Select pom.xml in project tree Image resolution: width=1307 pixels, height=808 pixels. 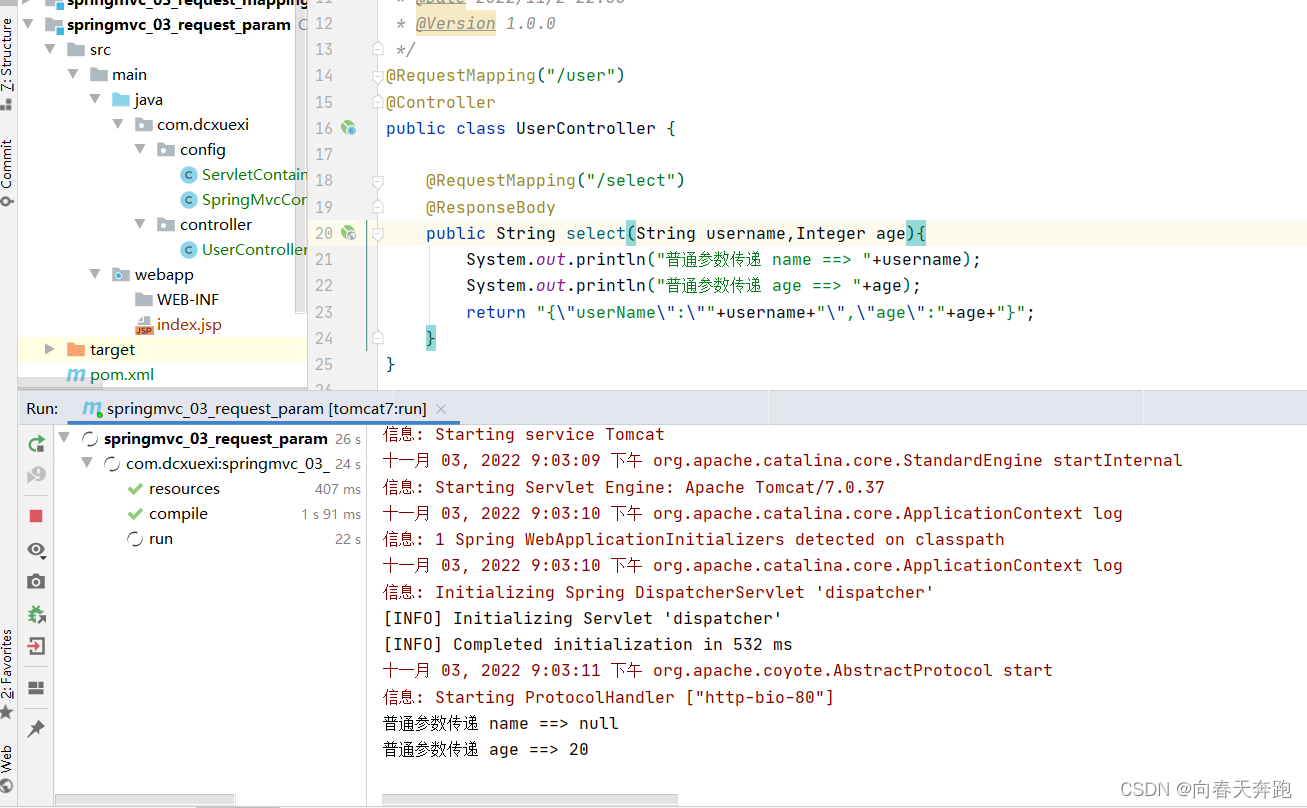coord(122,375)
